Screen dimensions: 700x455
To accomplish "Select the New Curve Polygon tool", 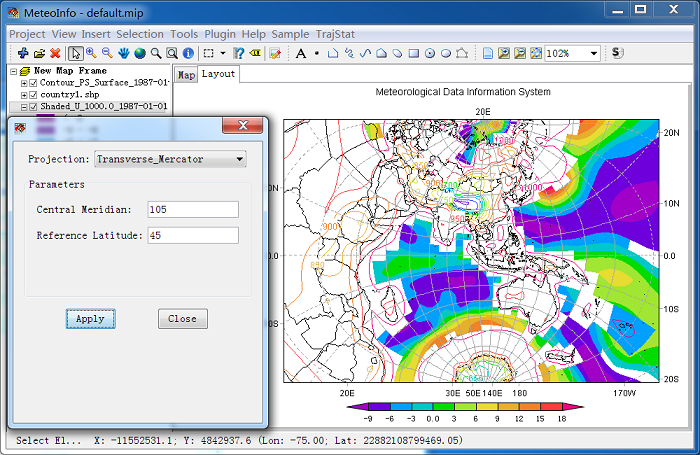I will [397, 54].
